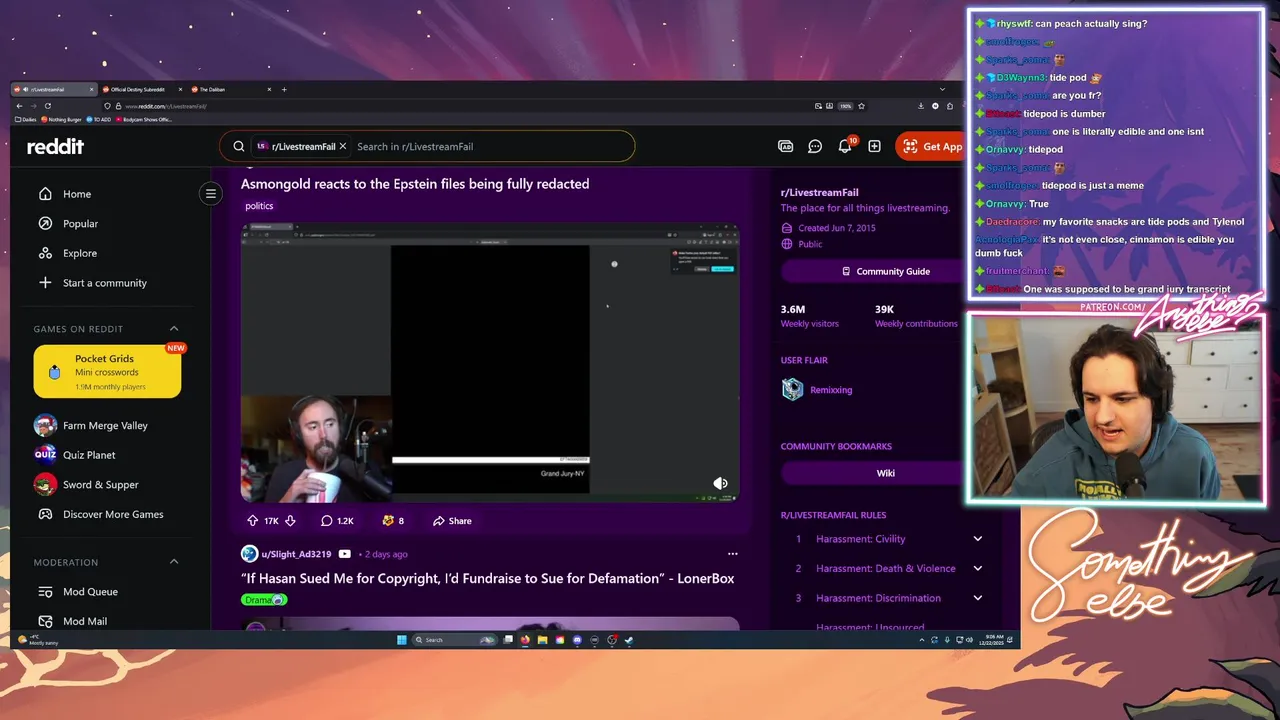Open a new browser tab
Viewport: 1280px width, 720px height.
tap(284, 89)
